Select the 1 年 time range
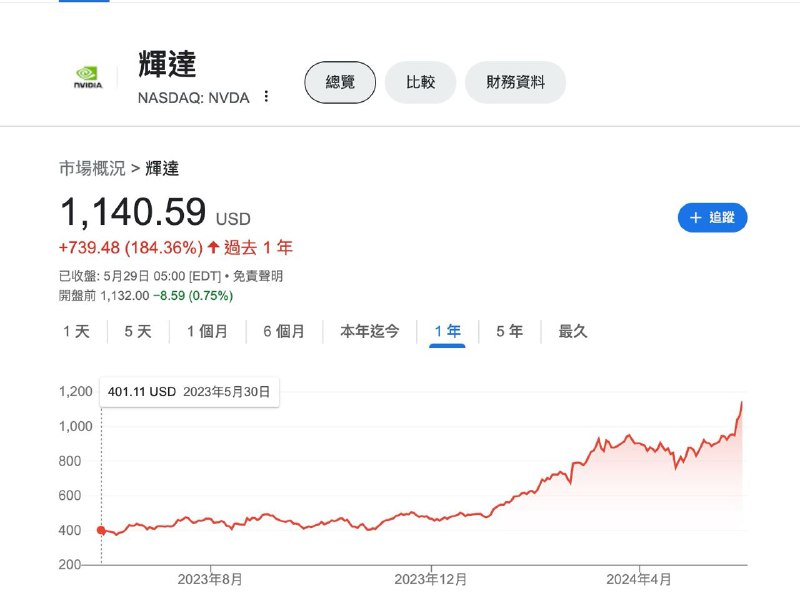The width and height of the screenshot is (800, 601). pos(447,332)
